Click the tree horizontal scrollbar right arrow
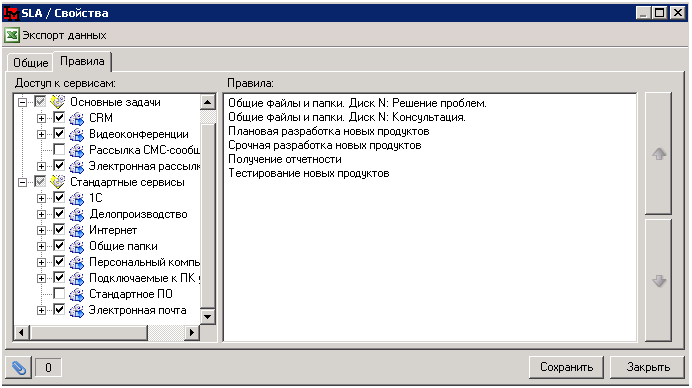The image size is (692, 388). (x=192, y=332)
